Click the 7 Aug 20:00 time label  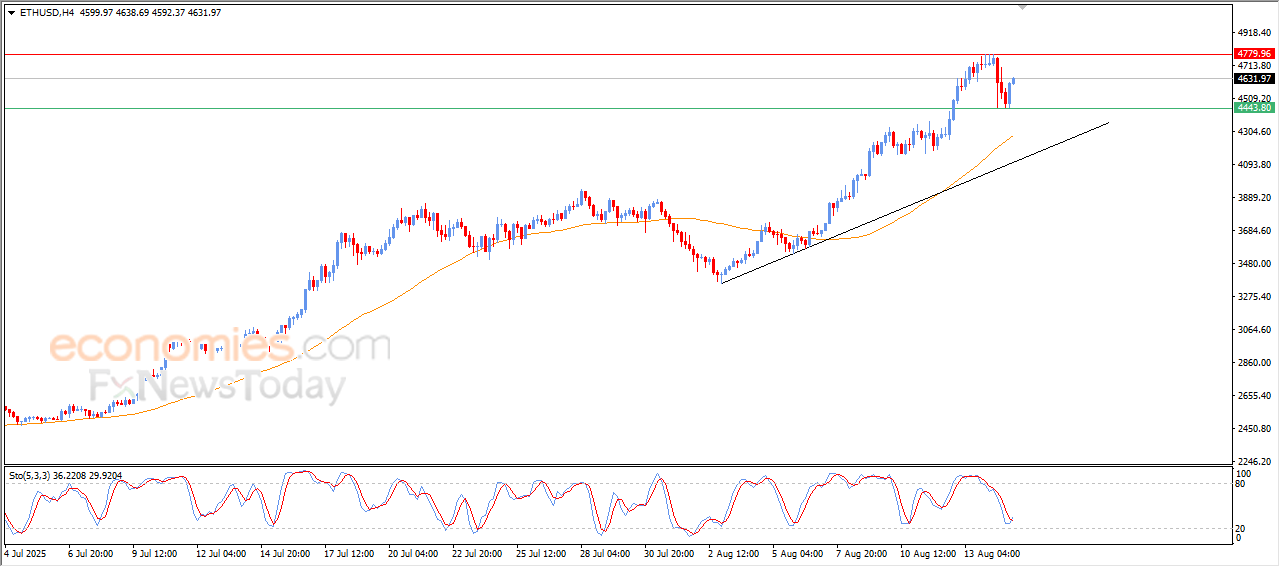(x=861, y=553)
